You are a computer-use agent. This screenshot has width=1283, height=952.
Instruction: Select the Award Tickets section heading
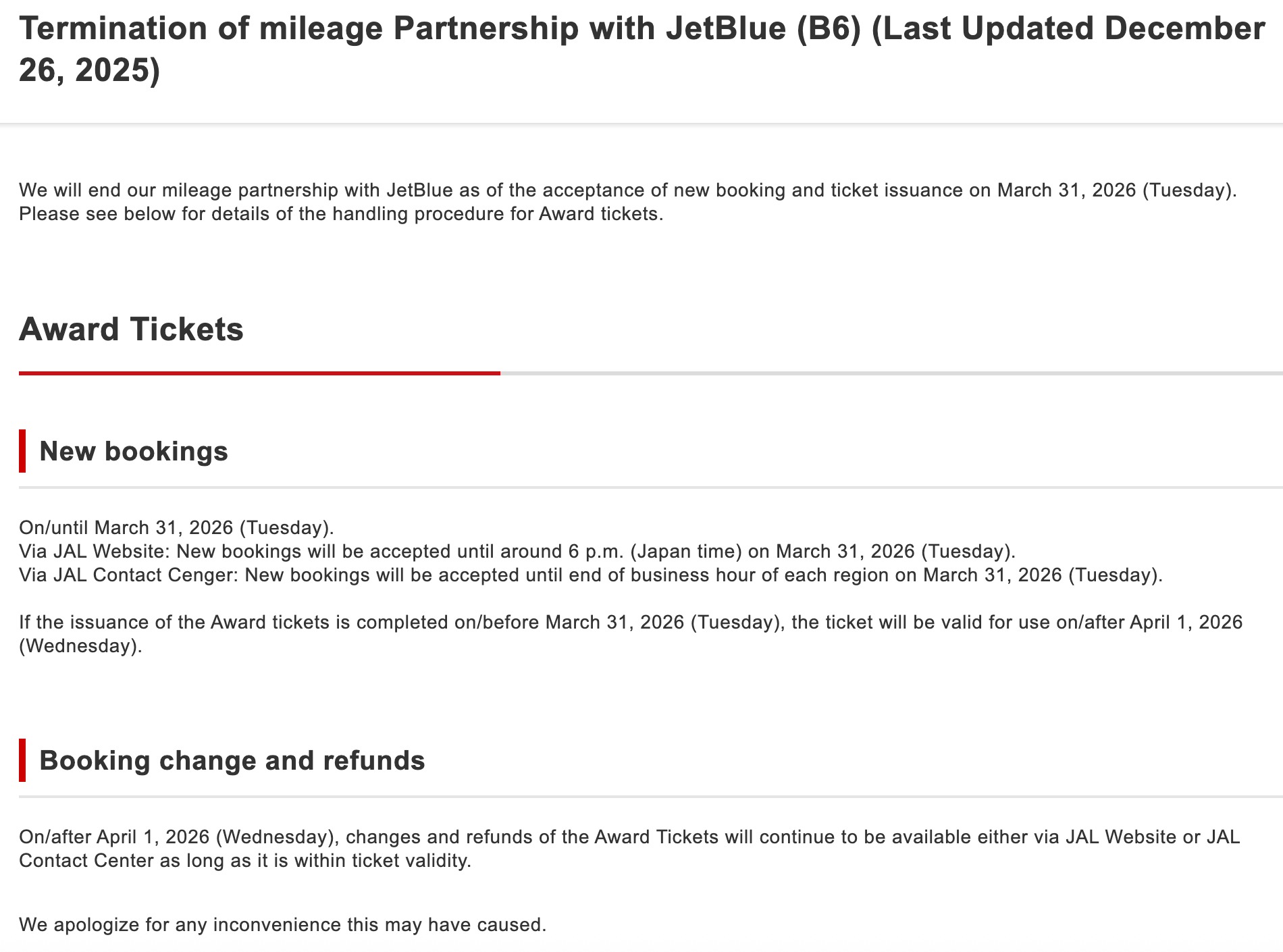coord(131,329)
